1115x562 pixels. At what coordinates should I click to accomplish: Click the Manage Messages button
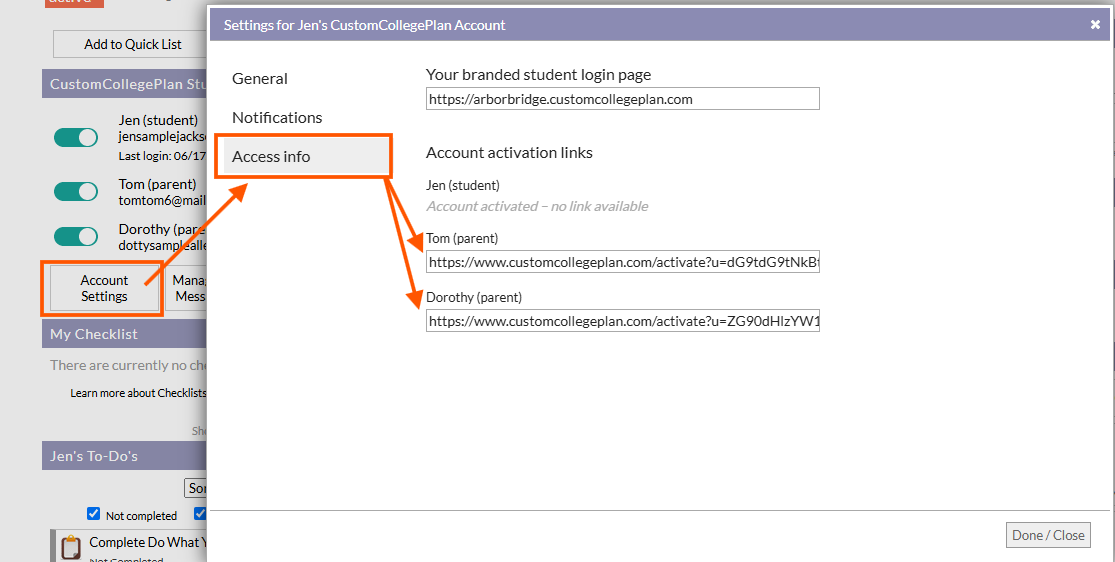coord(188,288)
